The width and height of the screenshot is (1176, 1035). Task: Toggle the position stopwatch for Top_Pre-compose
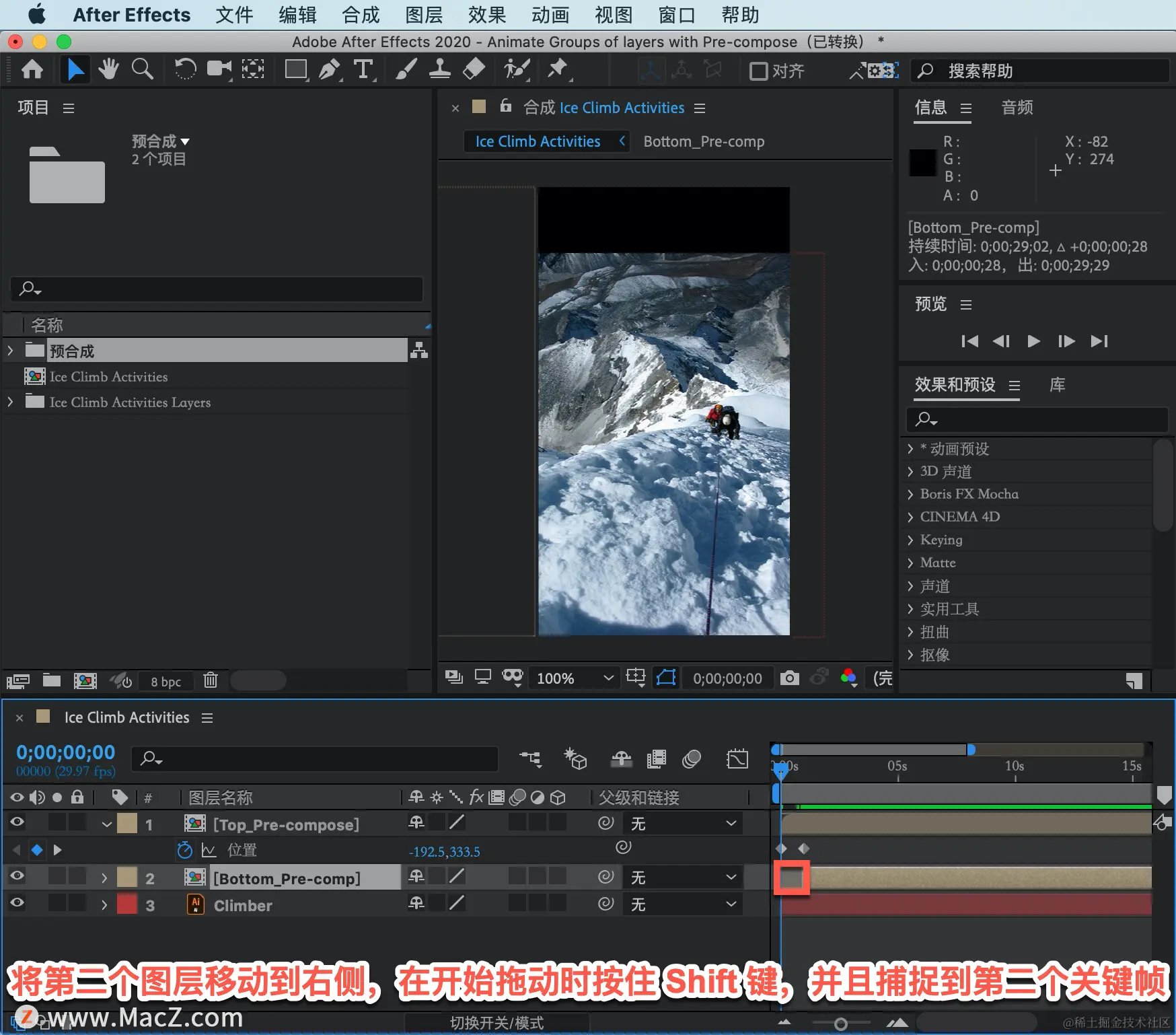click(184, 850)
